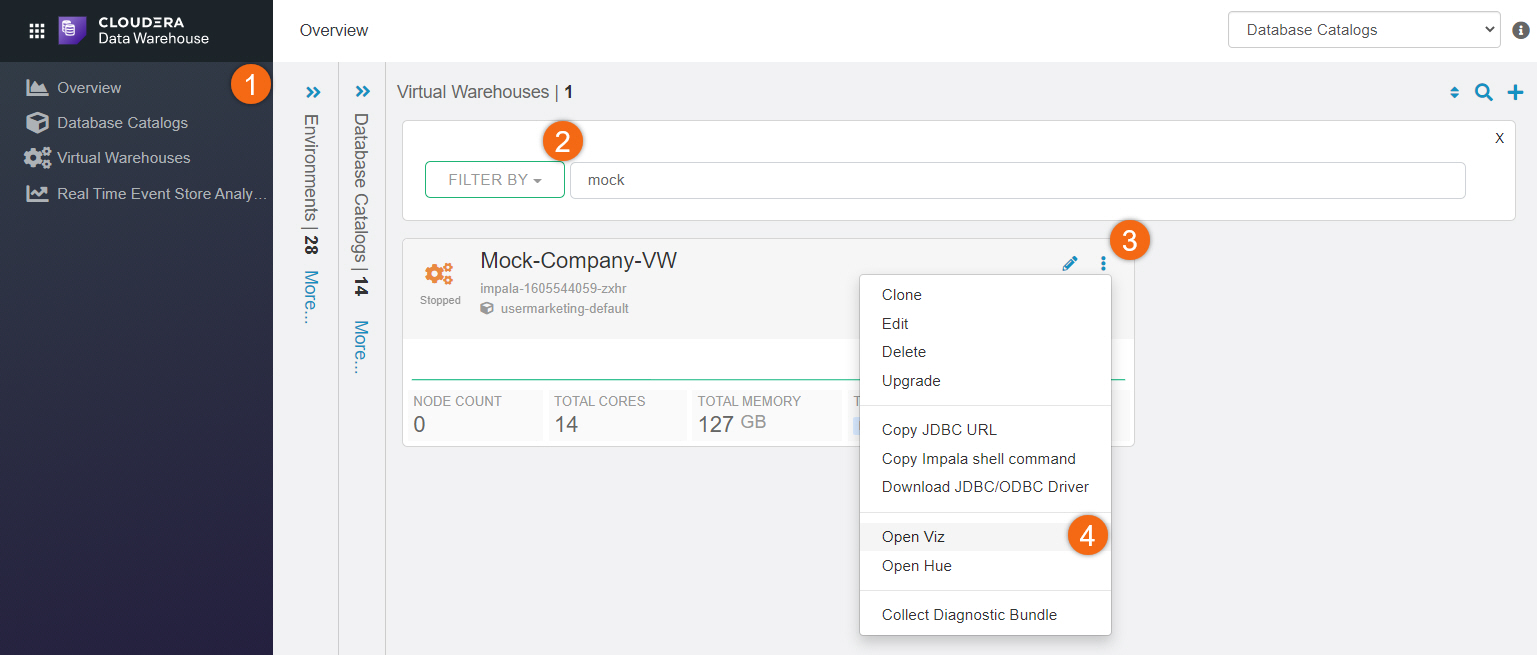Click the cube icon beside usermarketing-default
Image resolution: width=1537 pixels, height=655 pixels.
click(487, 309)
